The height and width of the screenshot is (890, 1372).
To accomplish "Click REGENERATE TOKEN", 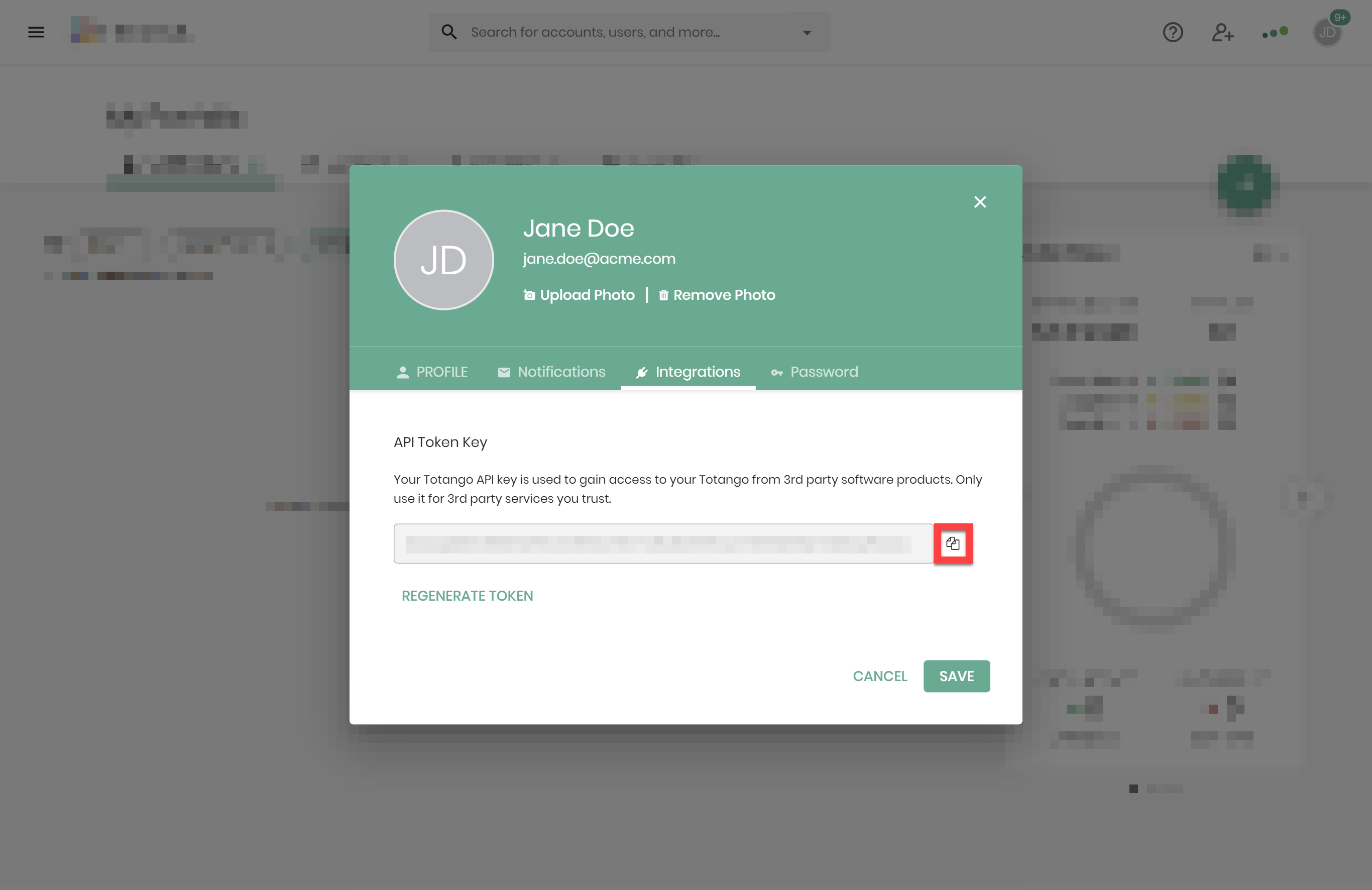I will pos(467,596).
